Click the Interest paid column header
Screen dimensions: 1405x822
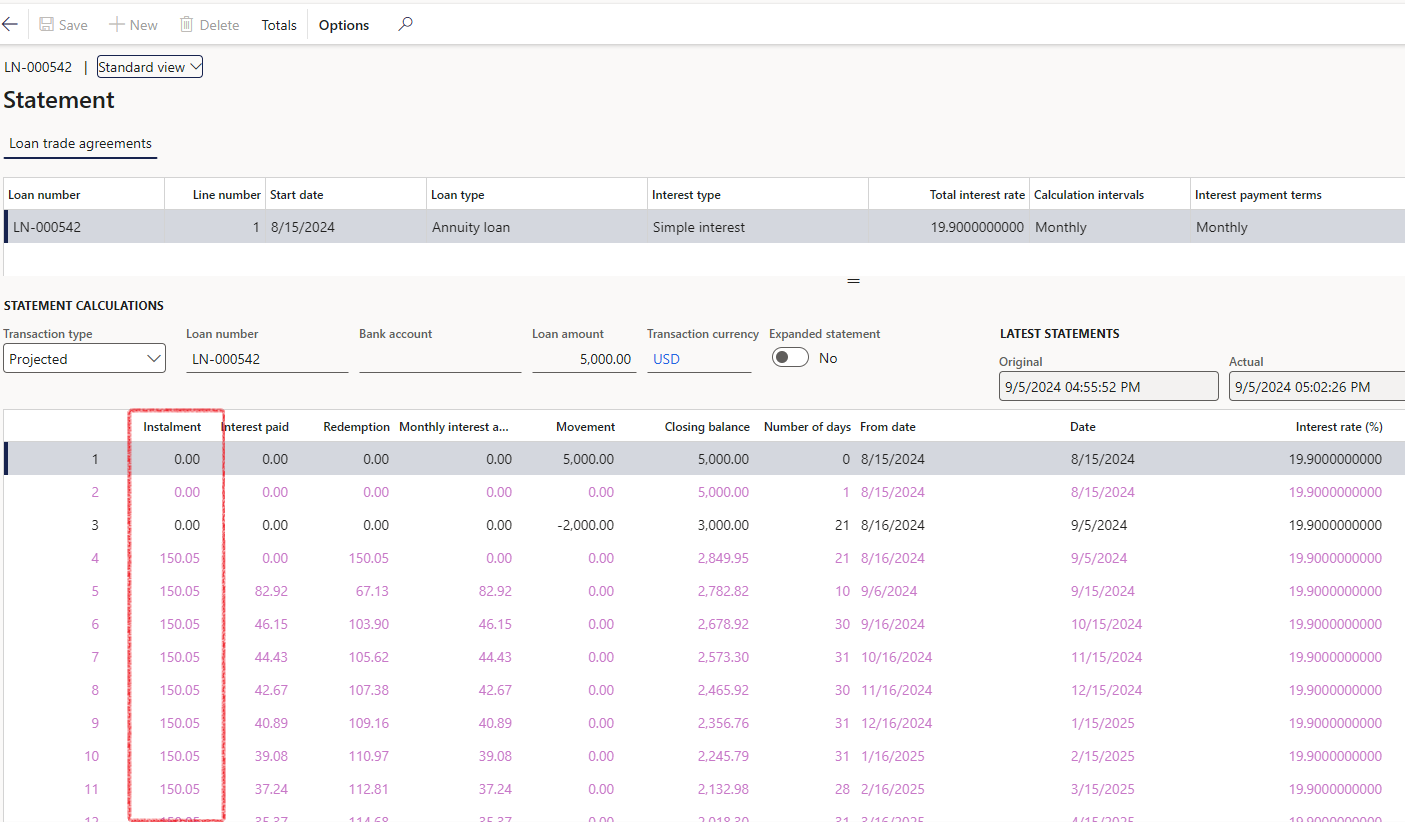(255, 427)
